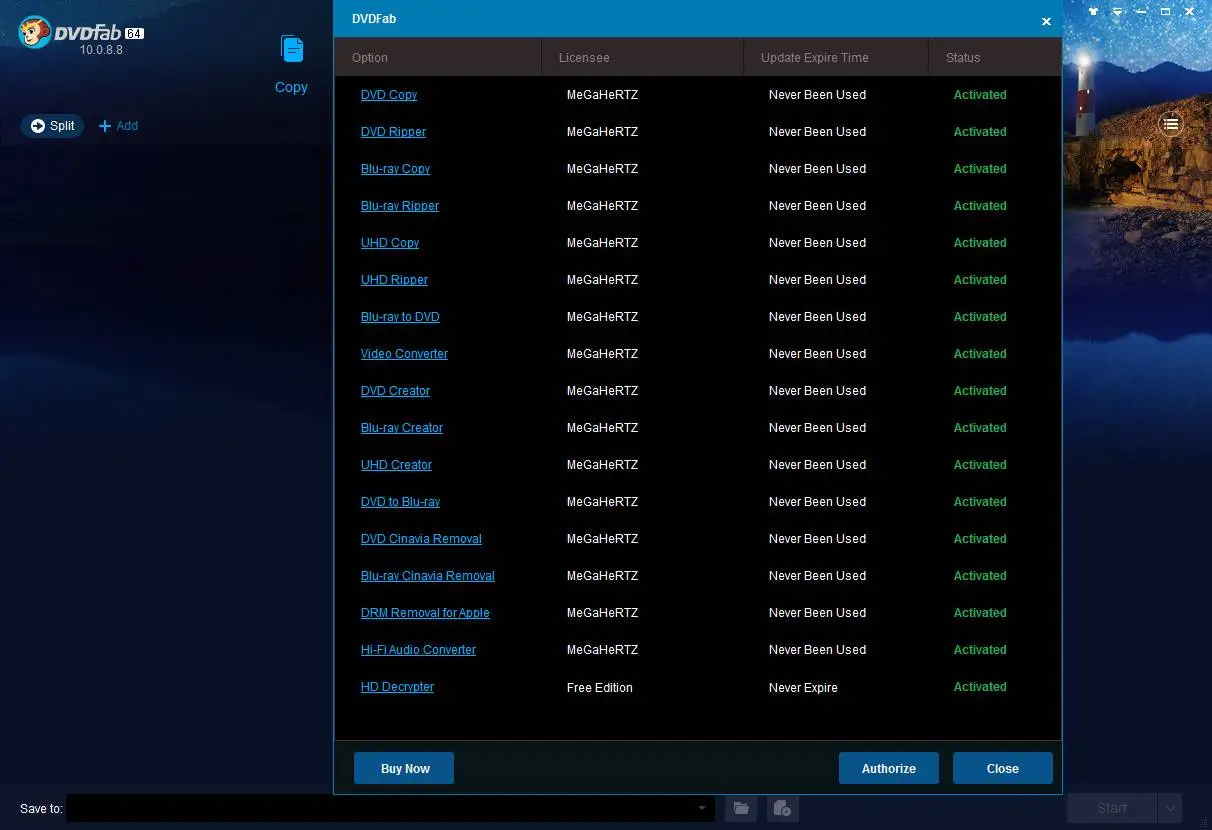Image resolution: width=1212 pixels, height=830 pixels.
Task: Click the DVDFab monkey logo
Action: (35, 32)
